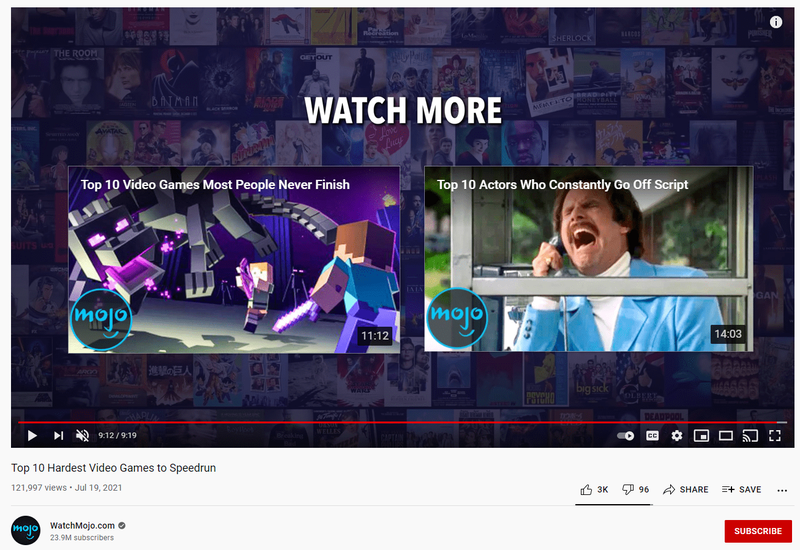Screen dimensions: 800x550
Task: Share this video
Action: (685, 489)
